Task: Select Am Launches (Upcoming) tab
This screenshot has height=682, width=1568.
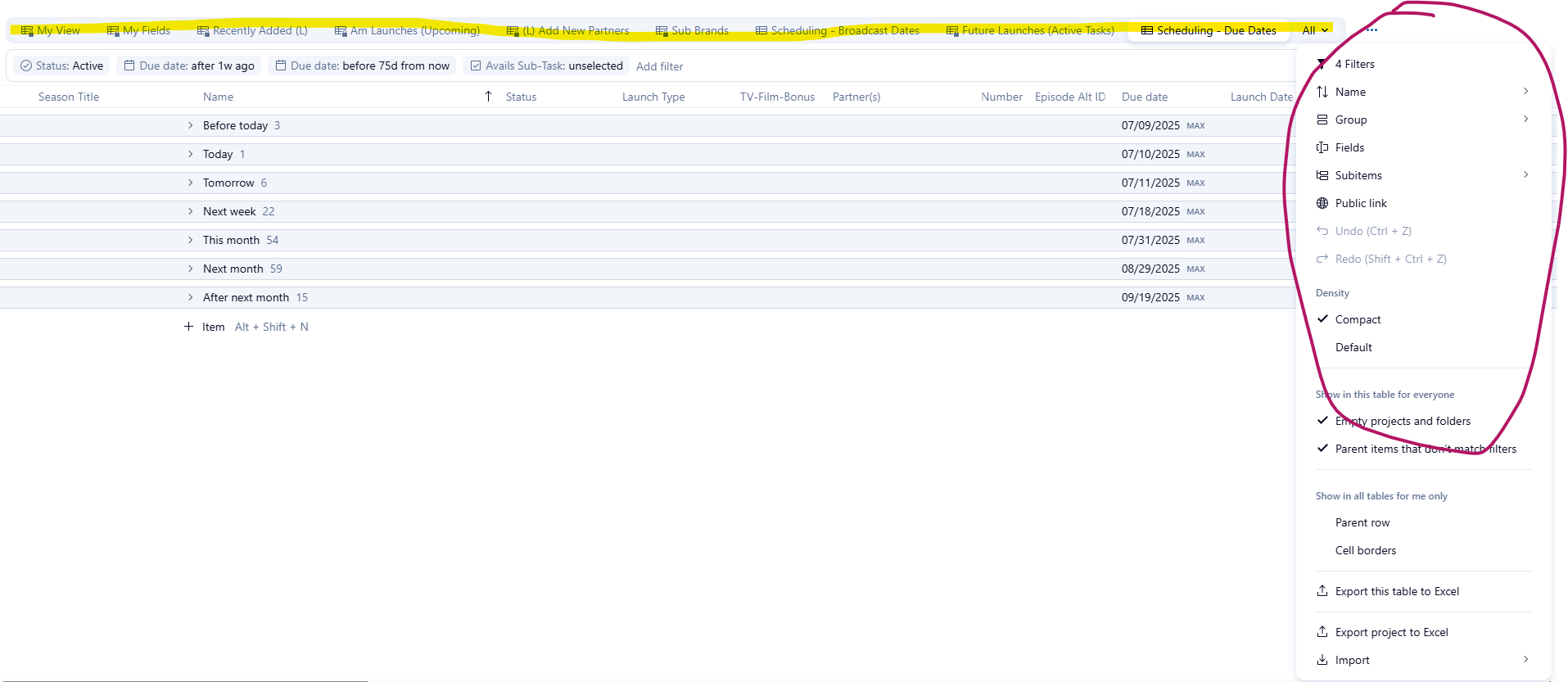Action: (407, 30)
